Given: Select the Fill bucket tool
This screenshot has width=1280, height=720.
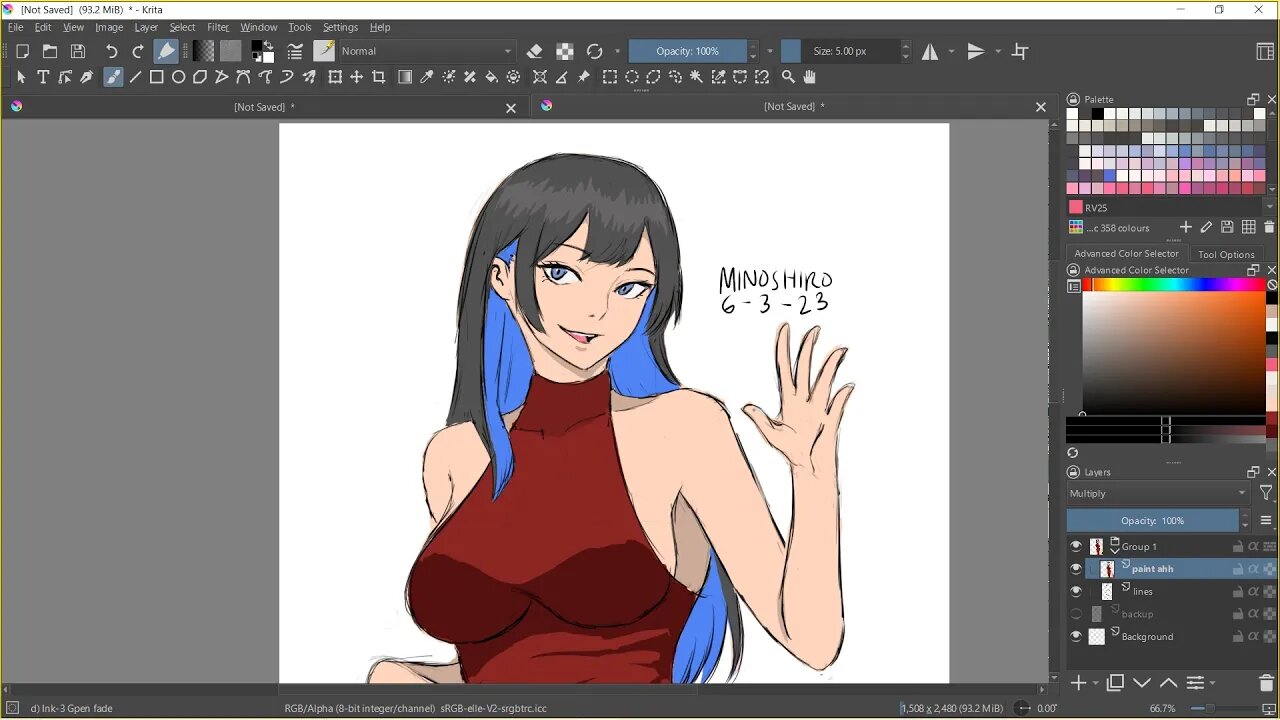Looking at the screenshot, I should pyautogui.click(x=492, y=77).
